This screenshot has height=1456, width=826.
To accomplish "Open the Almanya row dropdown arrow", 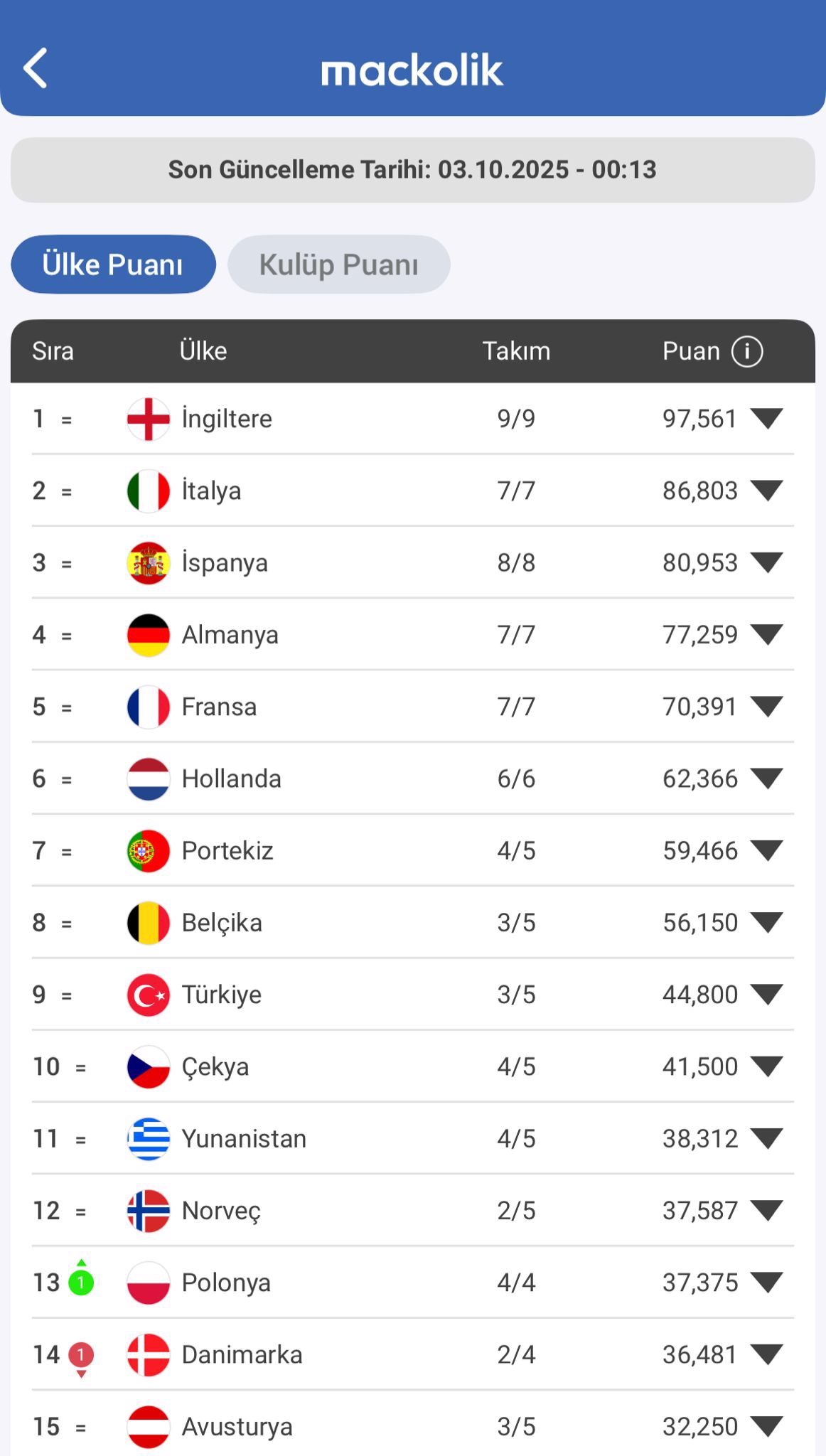I will tap(766, 635).
